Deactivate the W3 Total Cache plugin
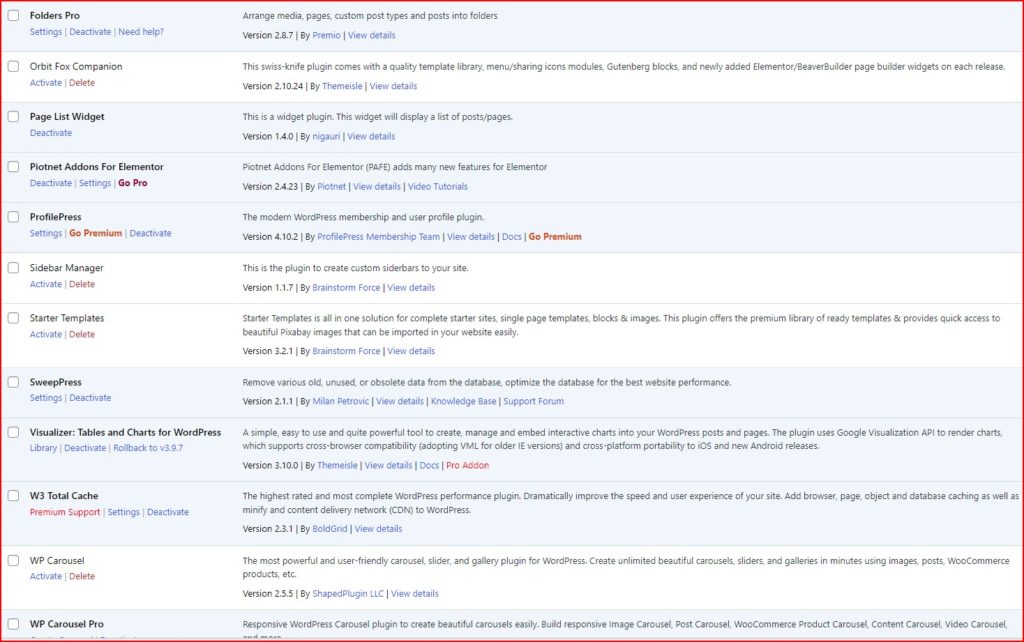Image resolution: width=1024 pixels, height=642 pixels. click(x=168, y=512)
